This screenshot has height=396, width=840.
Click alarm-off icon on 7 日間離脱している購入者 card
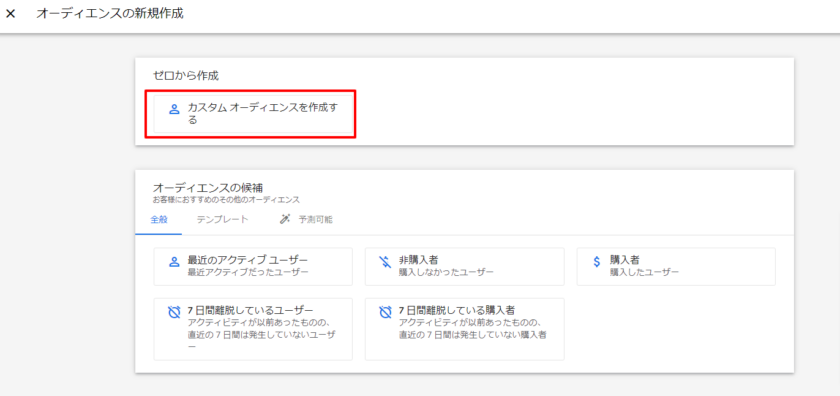[x=385, y=312]
